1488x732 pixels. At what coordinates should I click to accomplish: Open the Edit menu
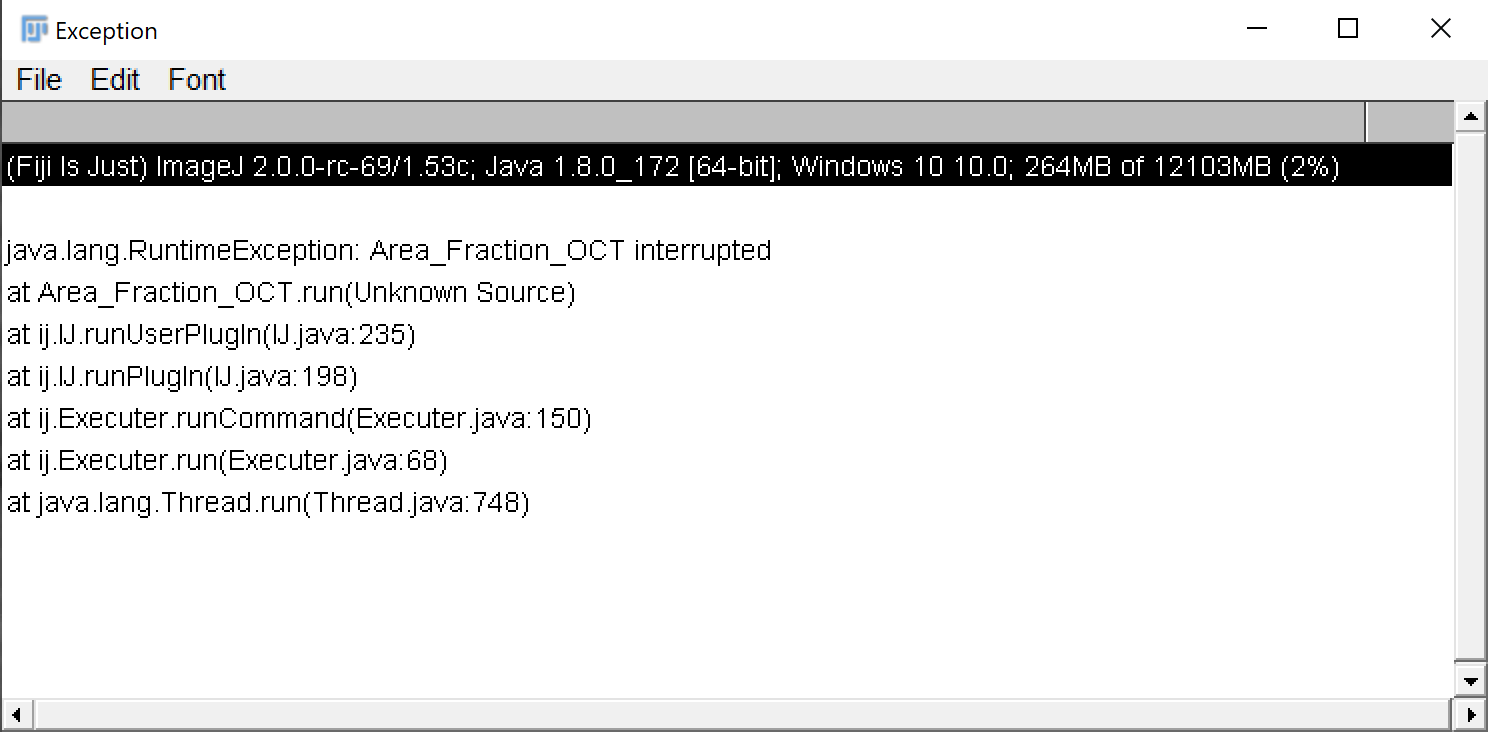[x=115, y=80]
